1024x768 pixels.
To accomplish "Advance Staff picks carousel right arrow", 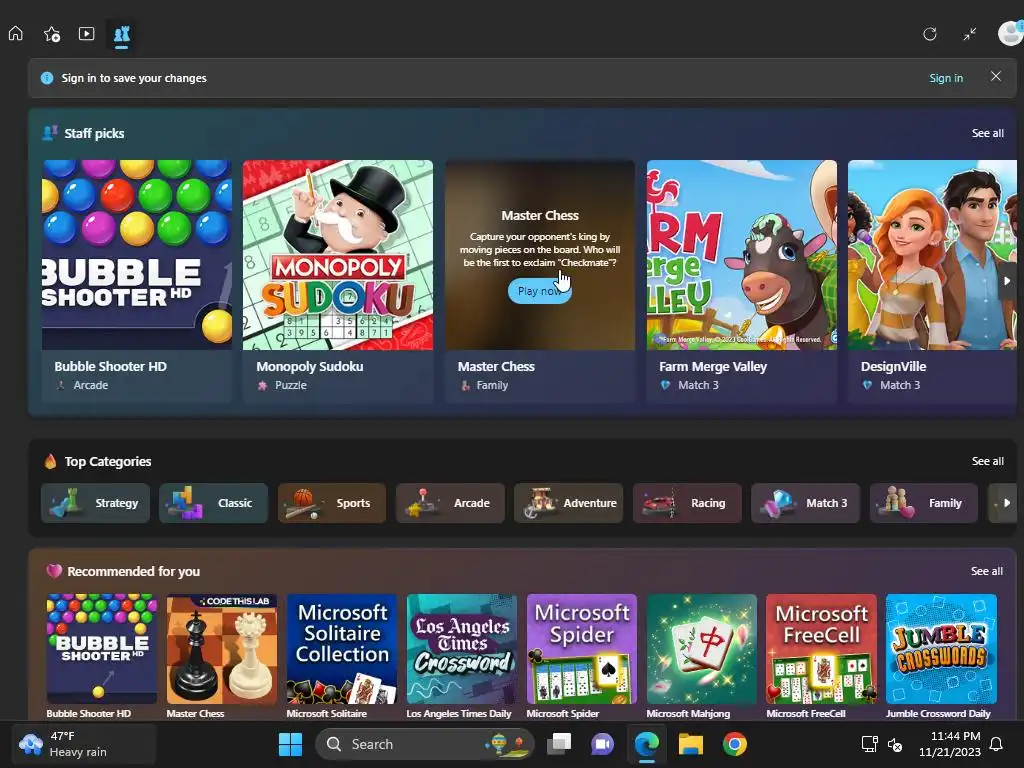I will pyautogui.click(x=1007, y=281).
